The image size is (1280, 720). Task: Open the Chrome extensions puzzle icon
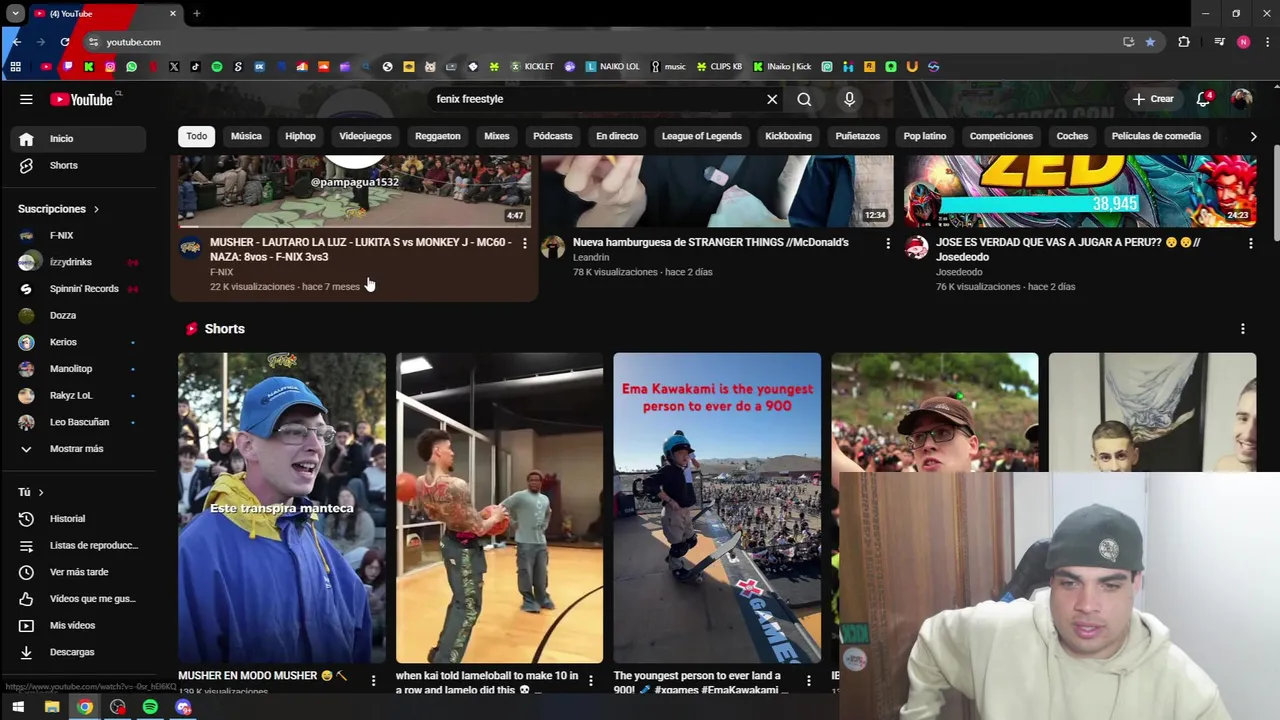1184,42
